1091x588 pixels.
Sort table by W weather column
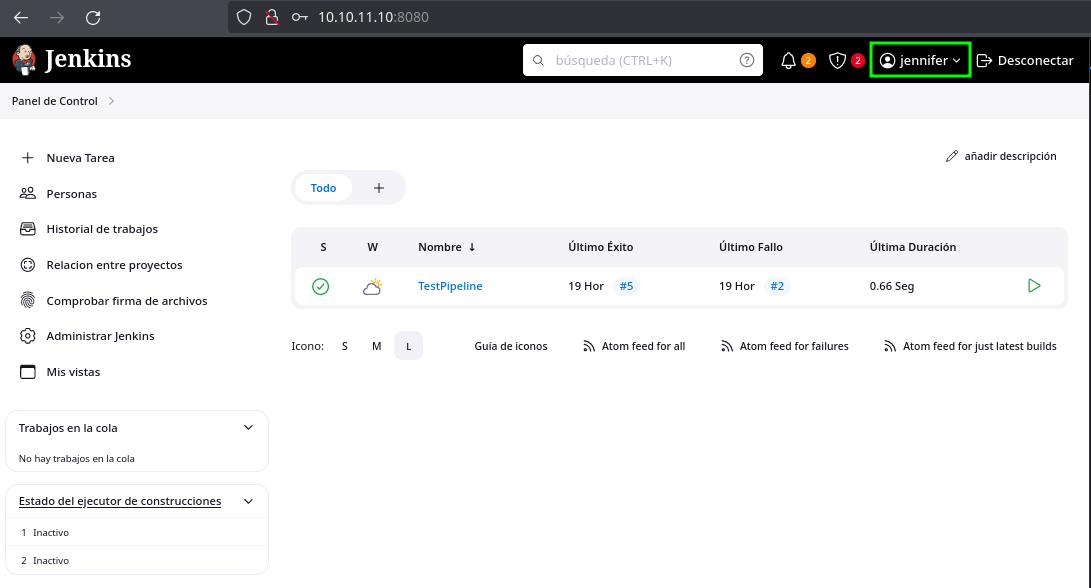pyautogui.click(x=372, y=247)
